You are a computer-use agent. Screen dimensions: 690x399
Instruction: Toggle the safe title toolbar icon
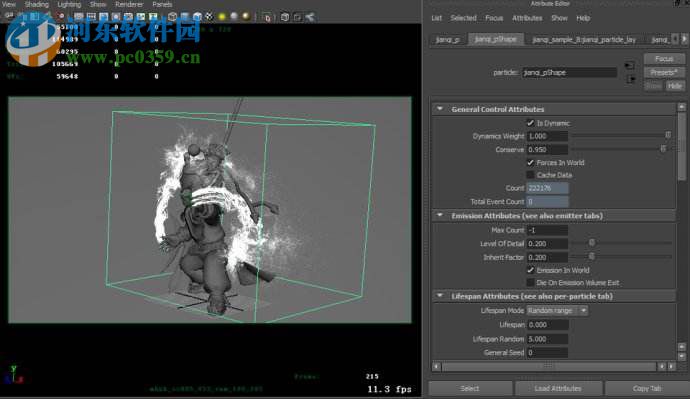point(153,17)
